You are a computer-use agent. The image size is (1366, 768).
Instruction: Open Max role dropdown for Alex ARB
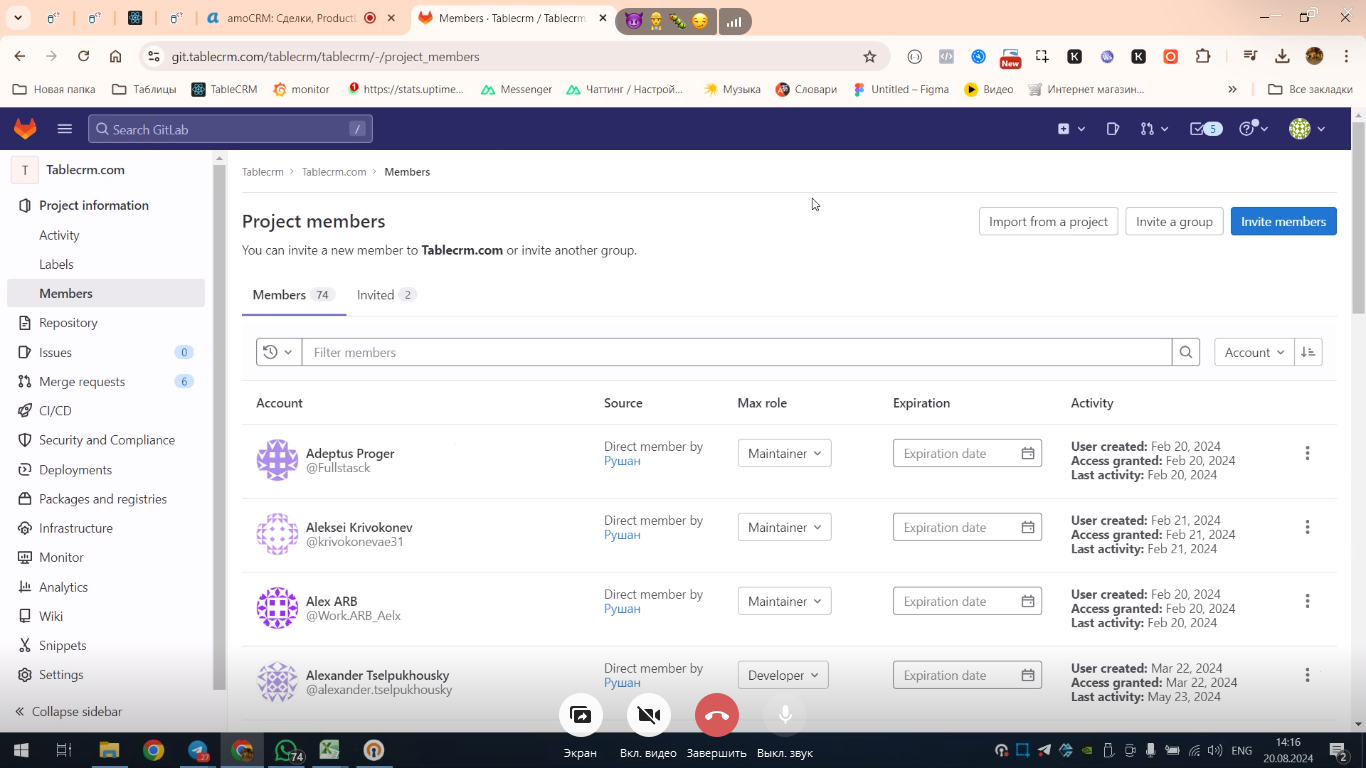coord(784,601)
